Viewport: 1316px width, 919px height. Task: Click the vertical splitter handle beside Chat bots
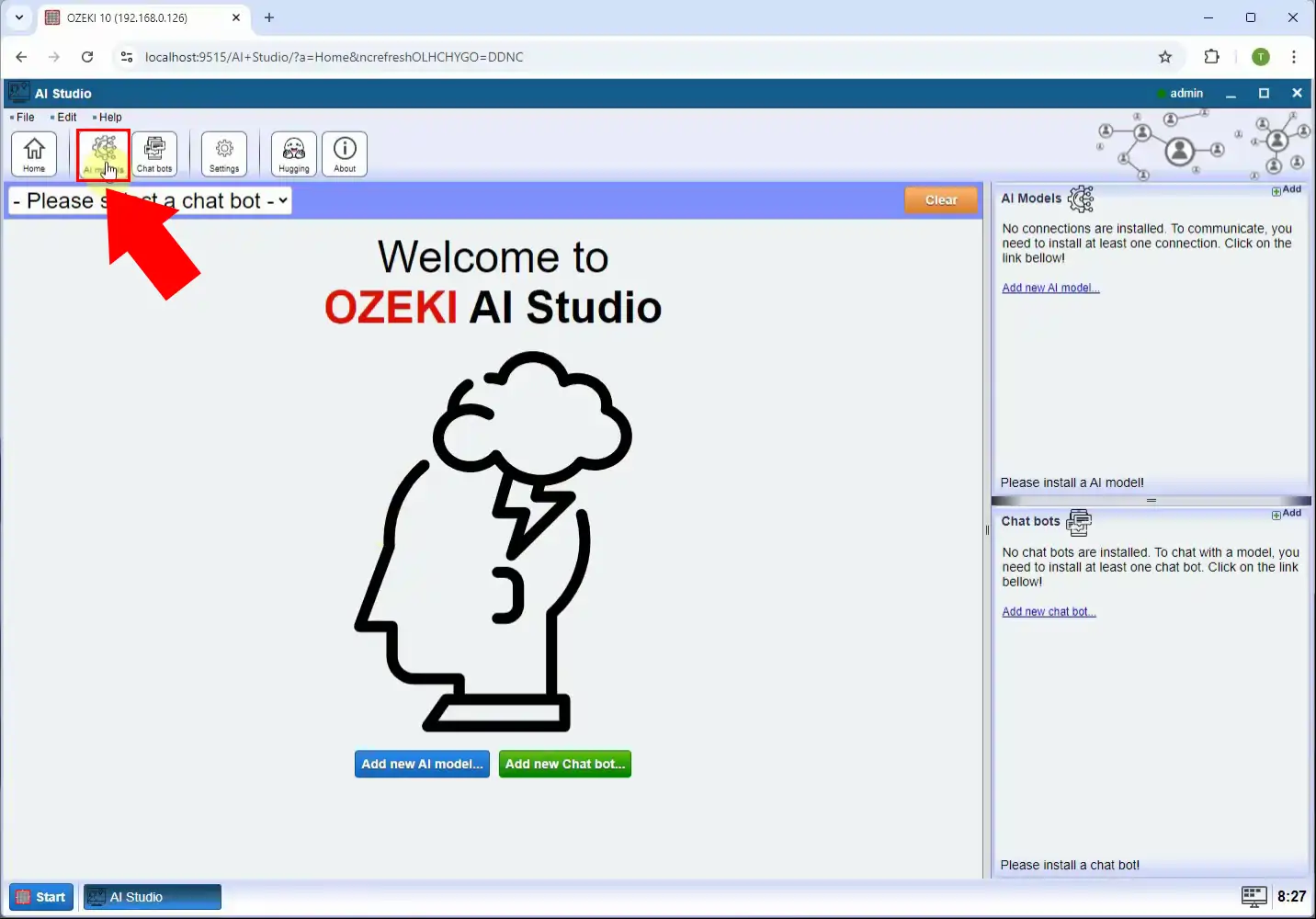coord(987,530)
